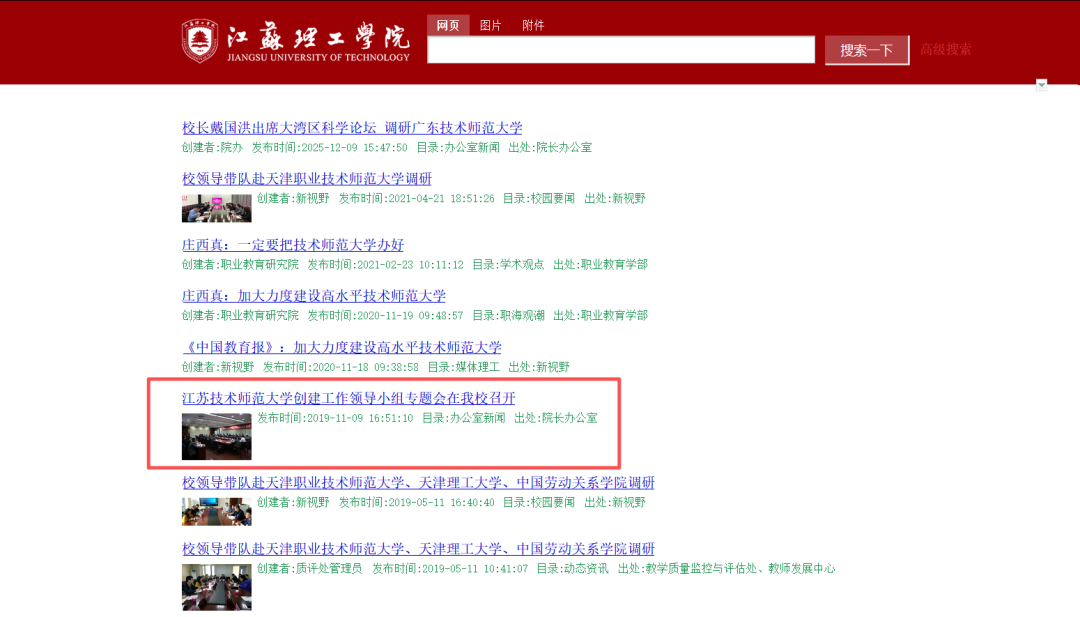1080x617 pixels.
Task: Click the thumbnail of the 2021 调研 article
Action: click(x=216, y=208)
